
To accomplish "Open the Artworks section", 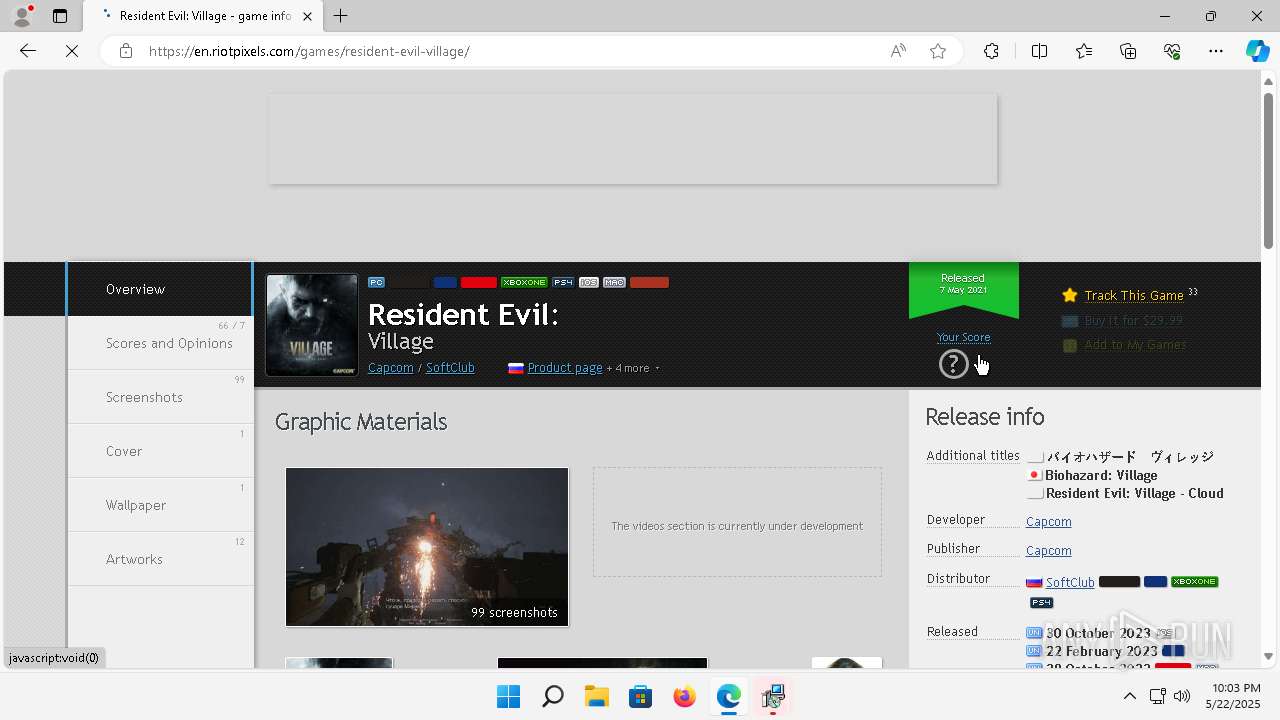I will (160, 559).
